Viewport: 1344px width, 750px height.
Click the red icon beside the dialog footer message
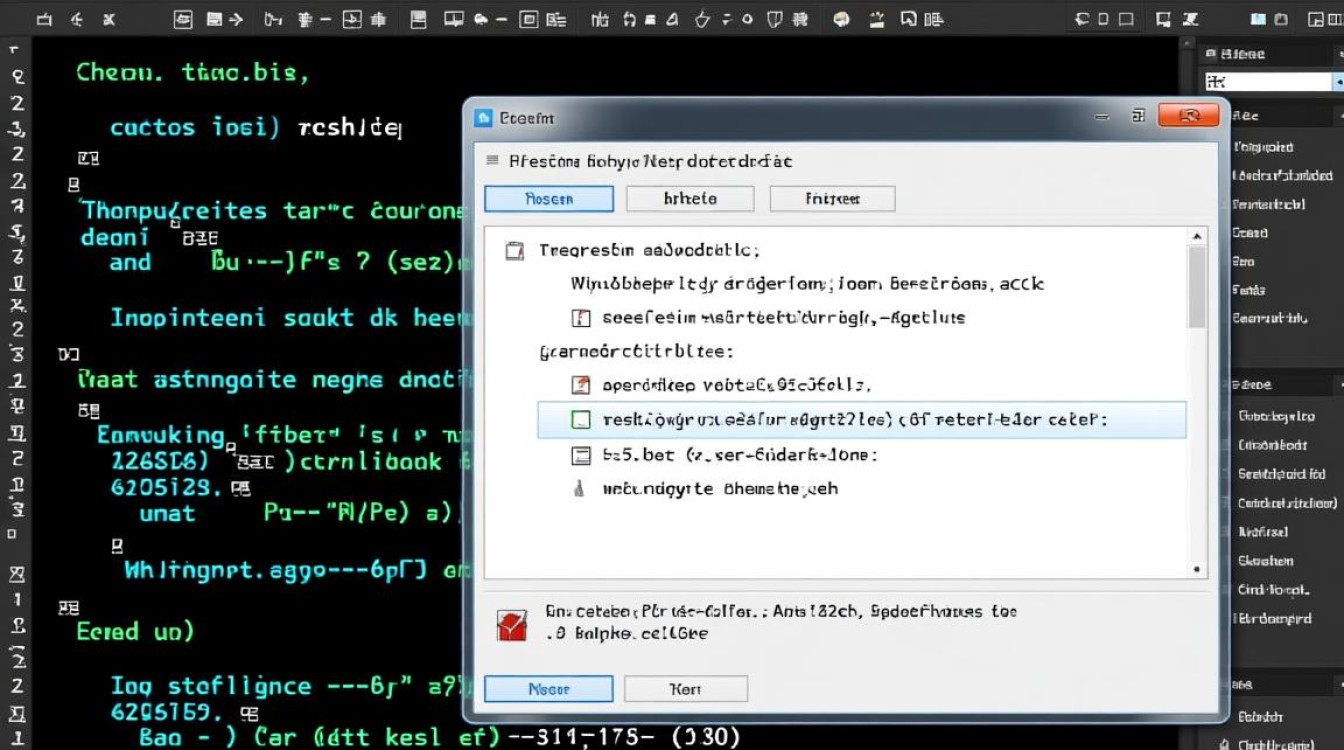pyautogui.click(x=511, y=624)
